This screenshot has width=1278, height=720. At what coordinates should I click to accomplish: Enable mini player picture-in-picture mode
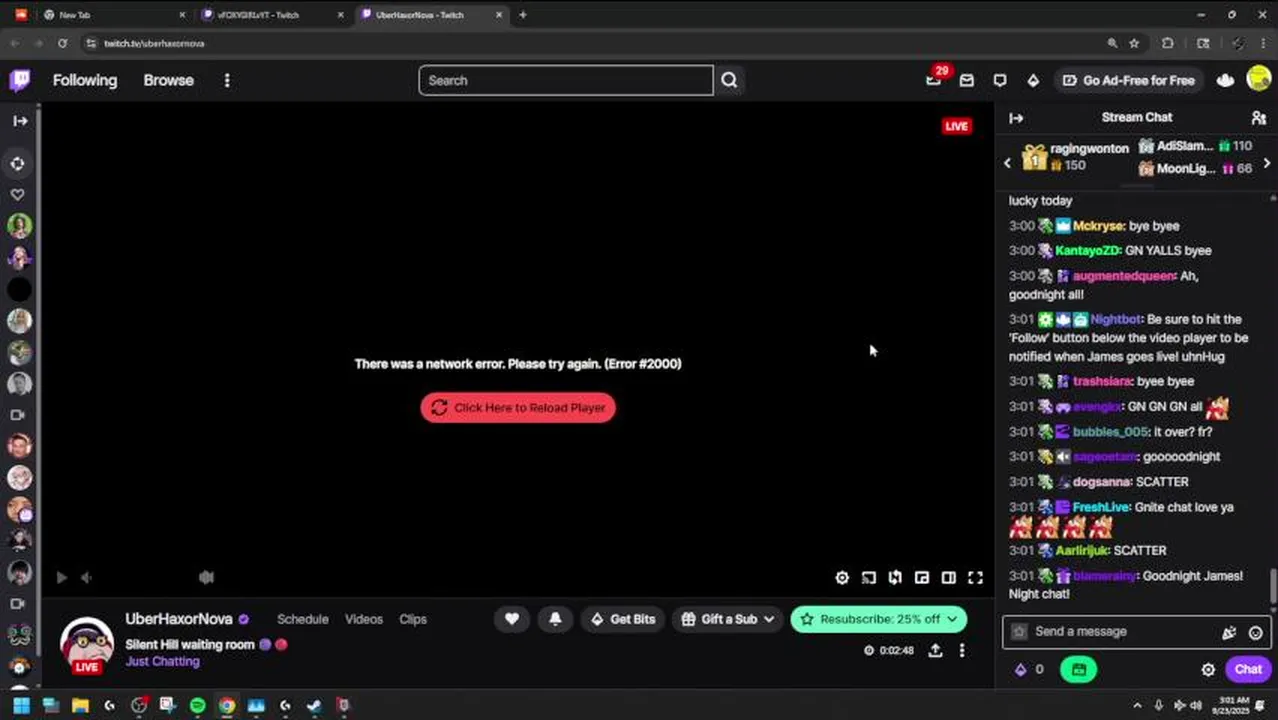tap(922, 577)
